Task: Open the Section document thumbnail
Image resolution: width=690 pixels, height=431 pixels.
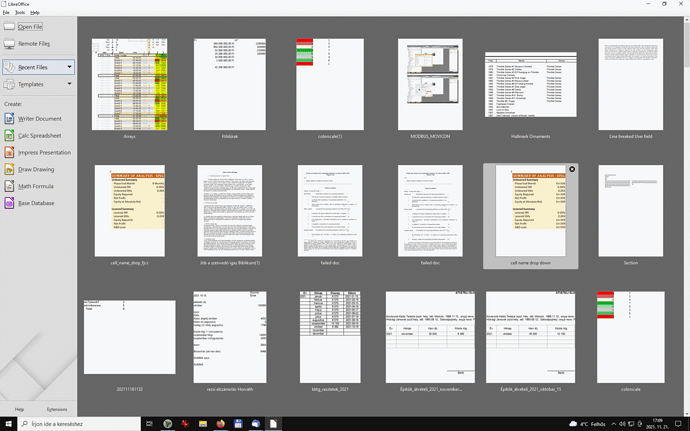Action: 631,211
